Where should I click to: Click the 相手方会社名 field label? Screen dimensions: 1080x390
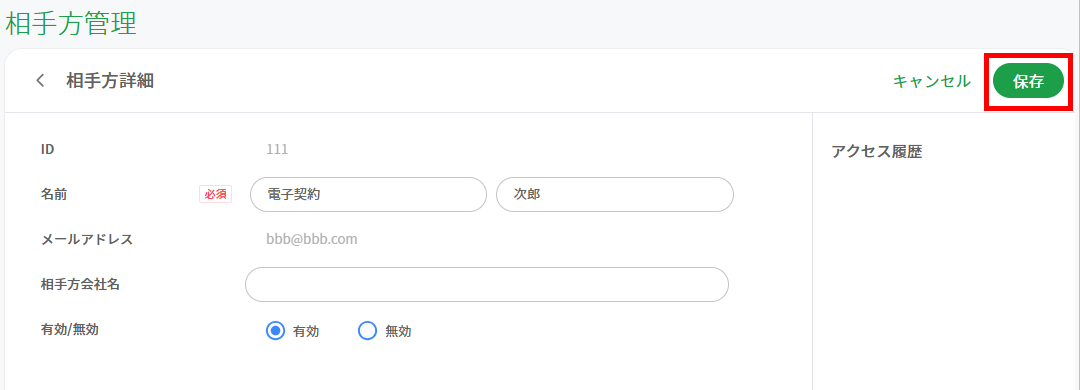point(81,284)
